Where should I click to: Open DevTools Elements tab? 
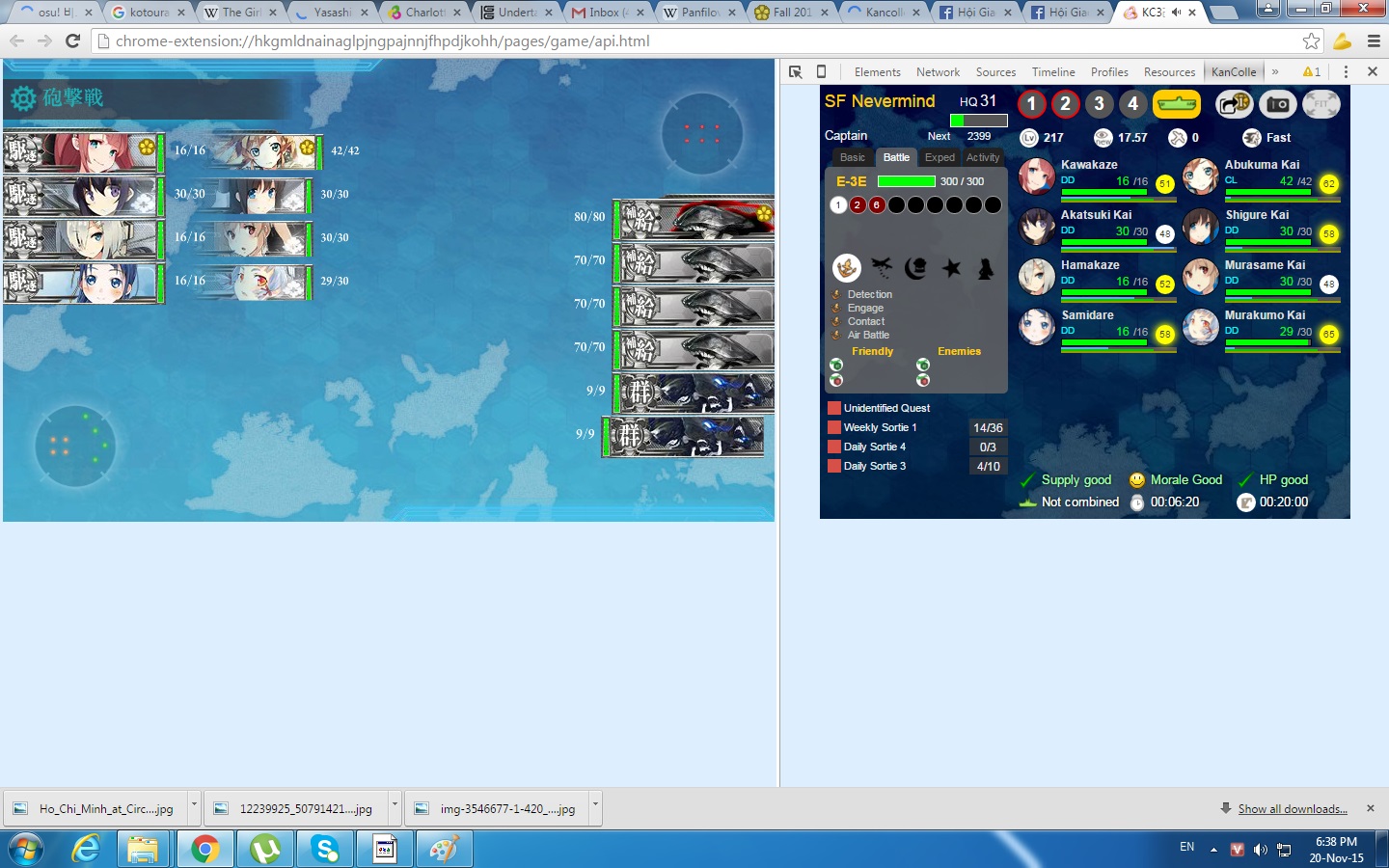pos(877,72)
